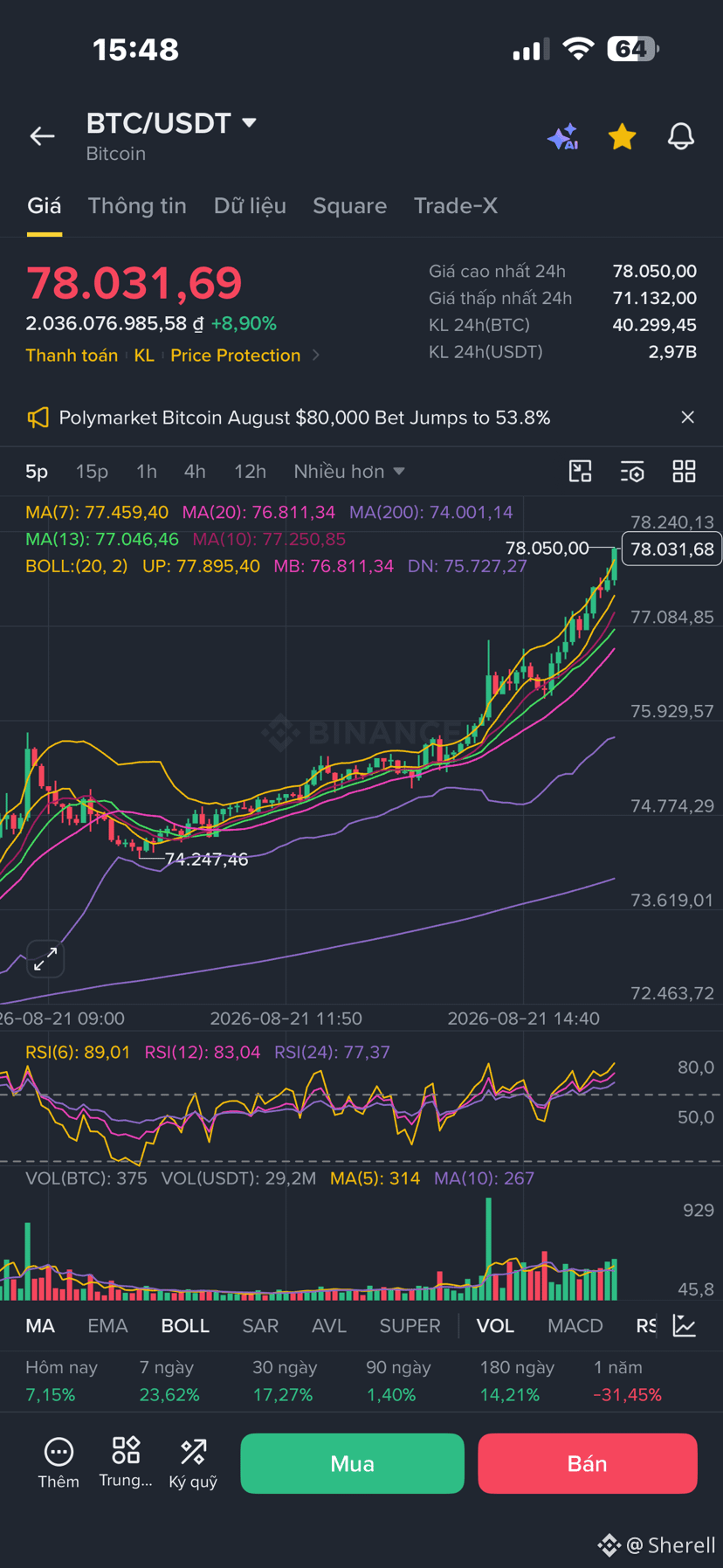Toggle the MACD indicator
Image resolution: width=723 pixels, height=1568 pixels.
tap(575, 1326)
